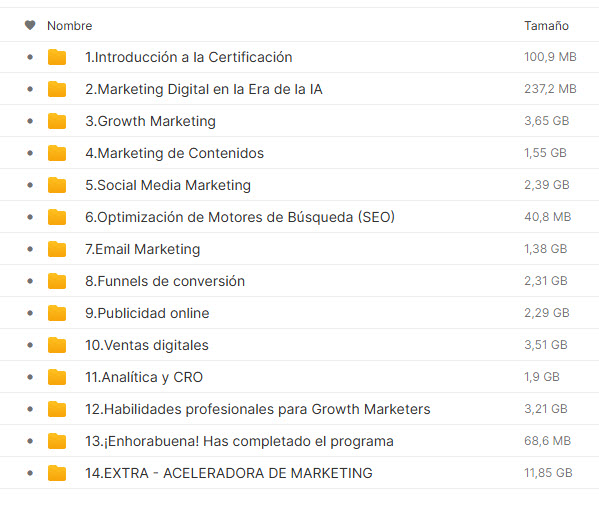This screenshot has height=515, width=599.
Task: Click folder icon for 3.Growth Marketing
Action: point(57,121)
